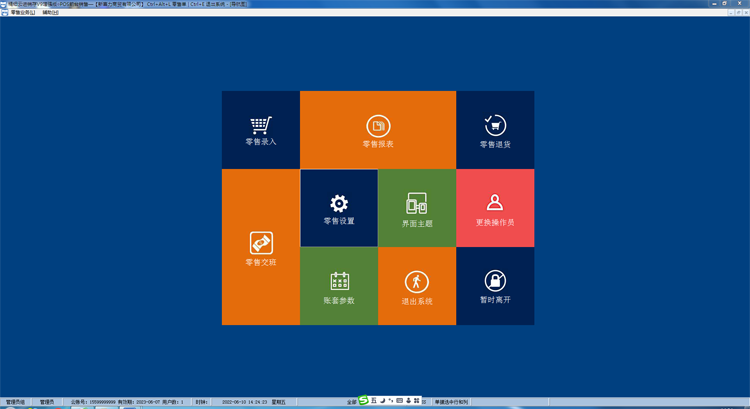750x409 pixels.
Task: Click the 全部 label in status bar
Action: 351,402
